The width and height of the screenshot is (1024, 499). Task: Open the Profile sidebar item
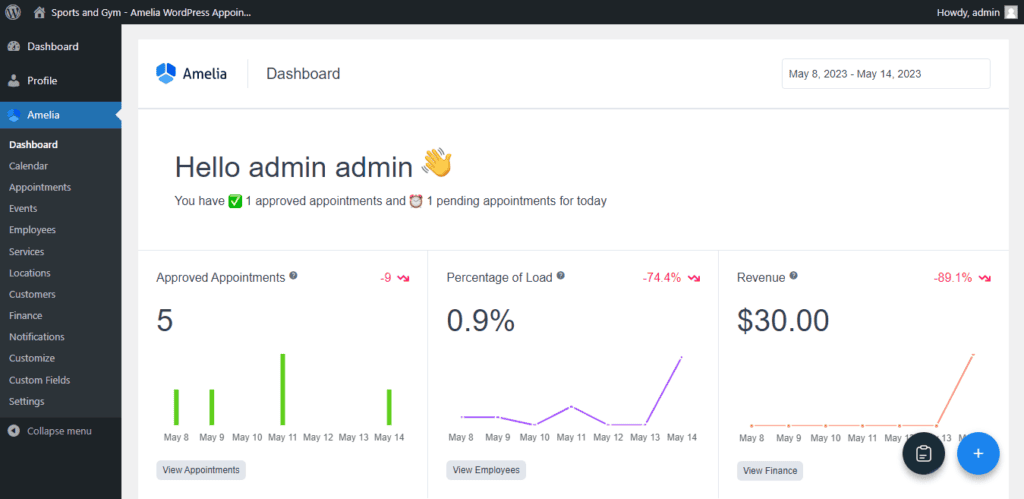[x=42, y=80]
